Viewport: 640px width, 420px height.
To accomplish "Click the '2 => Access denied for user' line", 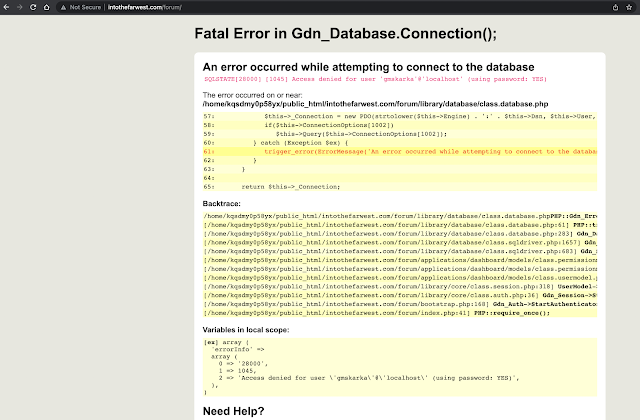I will tap(369, 378).
